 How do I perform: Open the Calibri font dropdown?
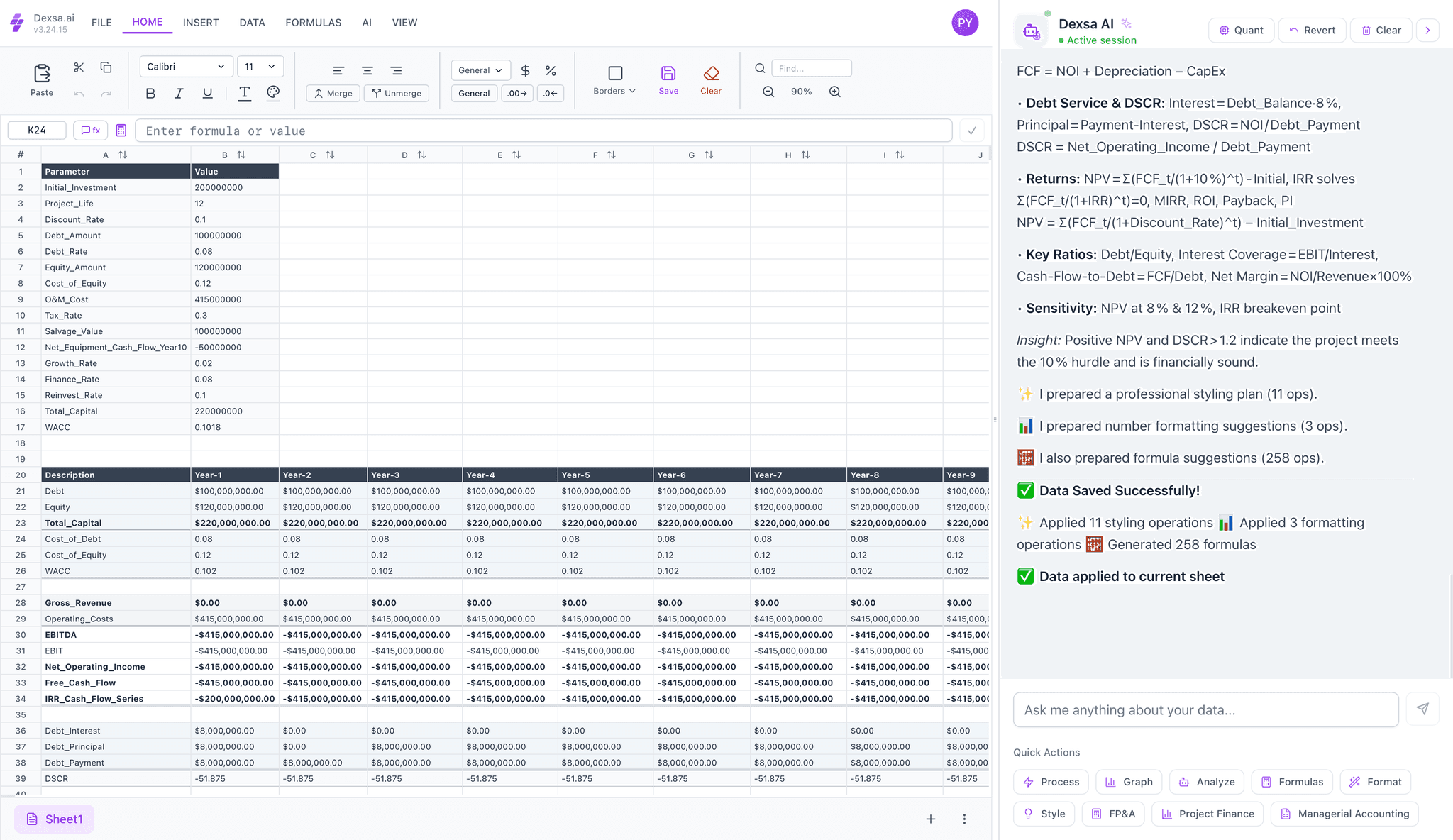(186, 67)
